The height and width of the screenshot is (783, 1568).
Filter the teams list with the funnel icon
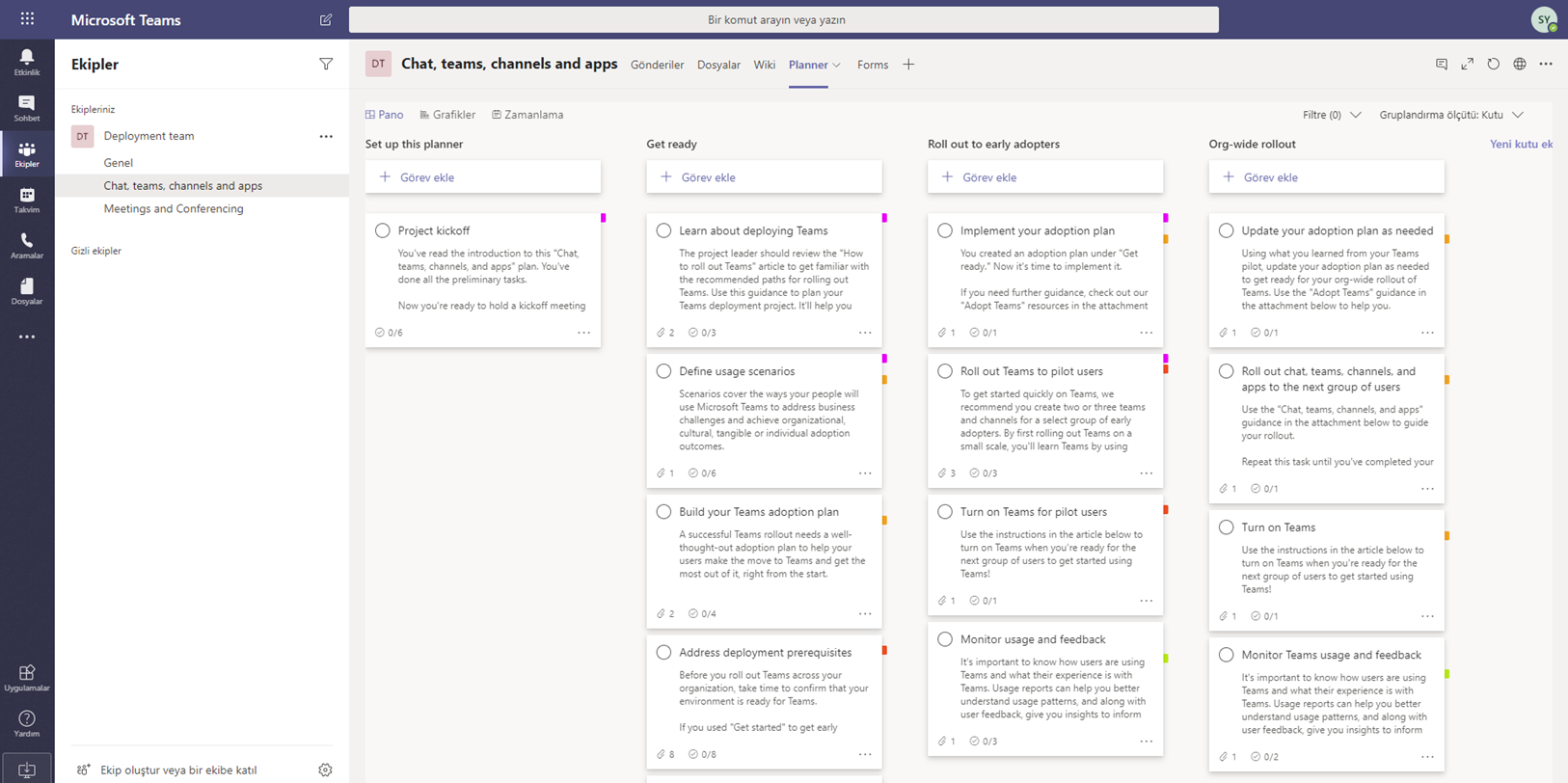(326, 65)
